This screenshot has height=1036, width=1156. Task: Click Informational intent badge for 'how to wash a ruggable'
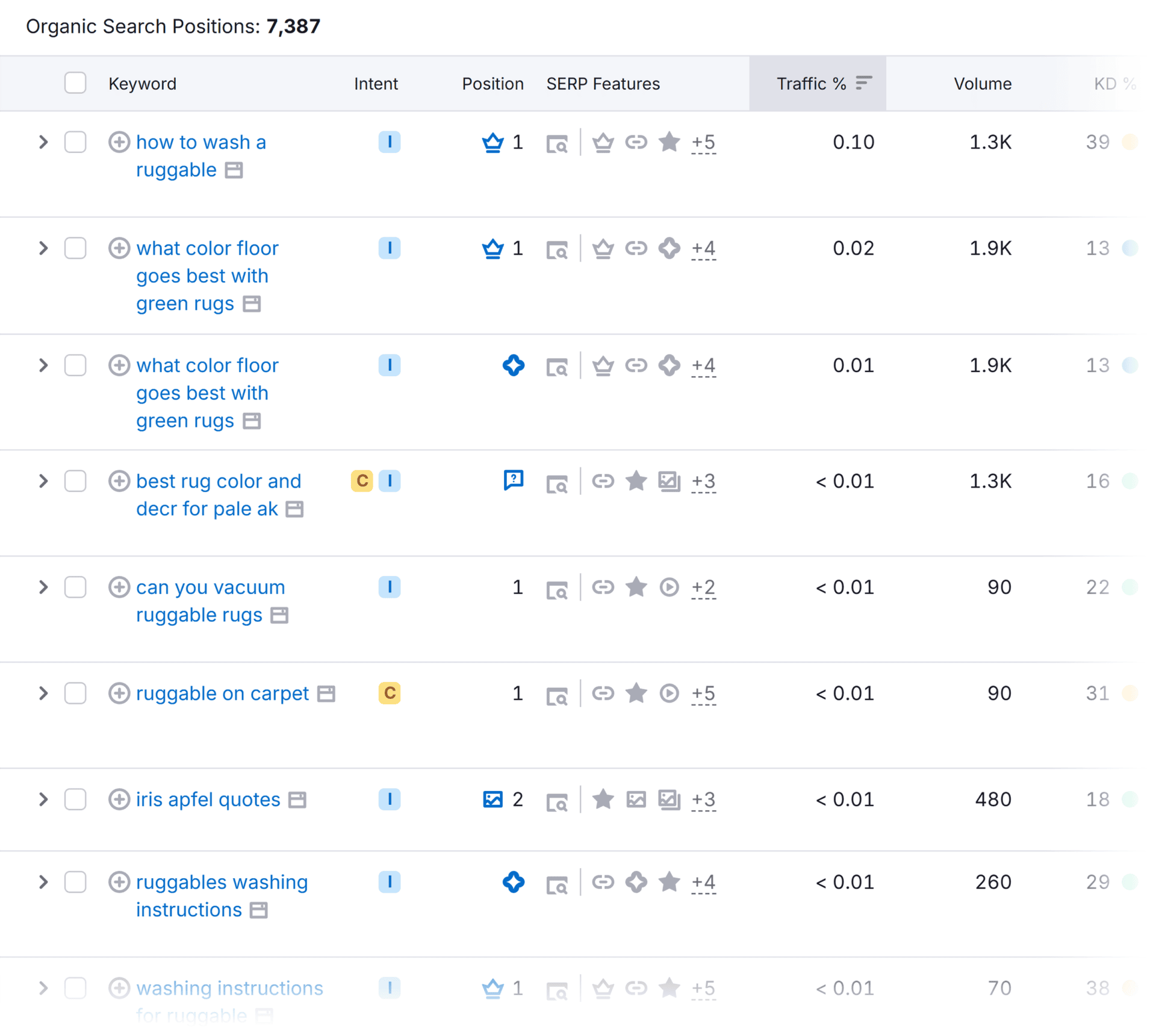coord(390,142)
